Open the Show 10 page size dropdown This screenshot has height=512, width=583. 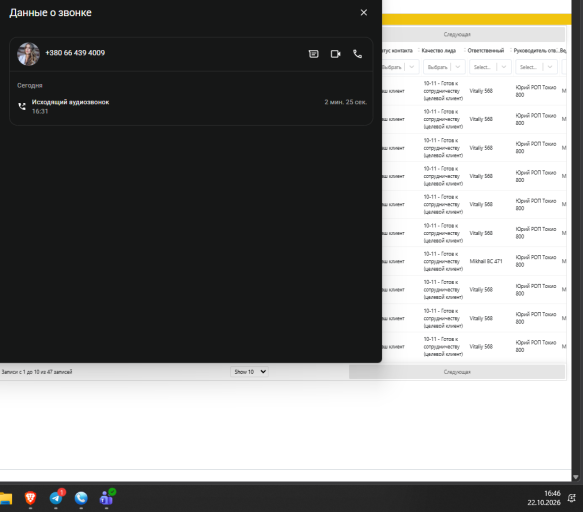pos(249,371)
